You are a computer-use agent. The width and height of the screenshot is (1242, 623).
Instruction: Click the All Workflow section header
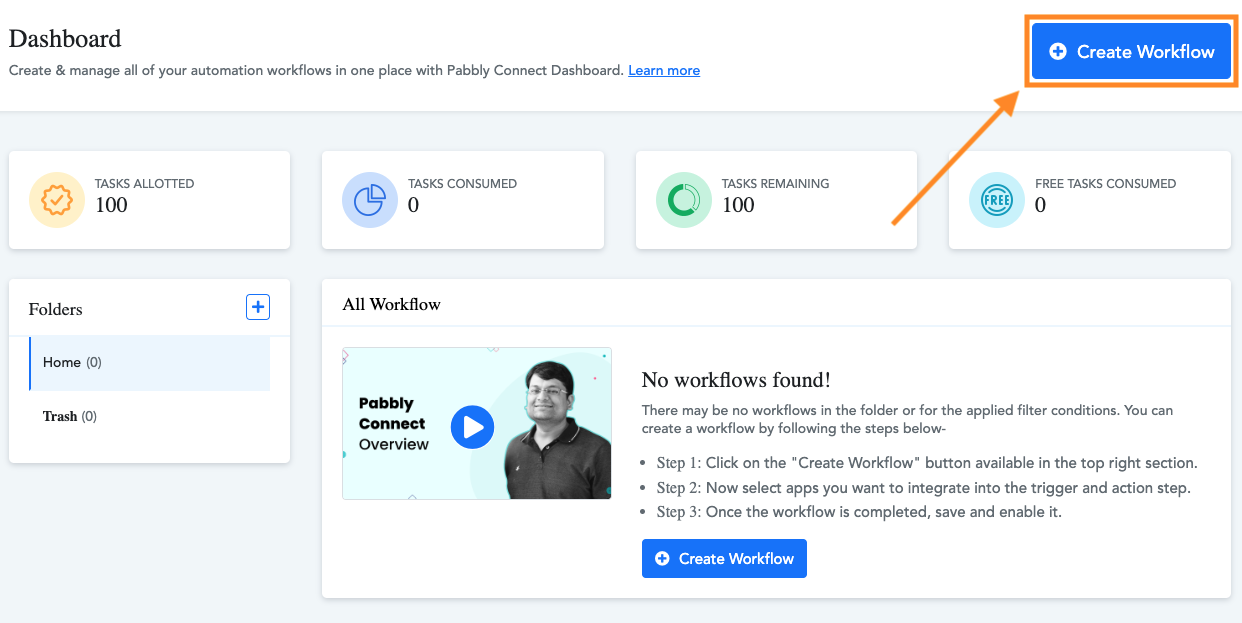[390, 303]
